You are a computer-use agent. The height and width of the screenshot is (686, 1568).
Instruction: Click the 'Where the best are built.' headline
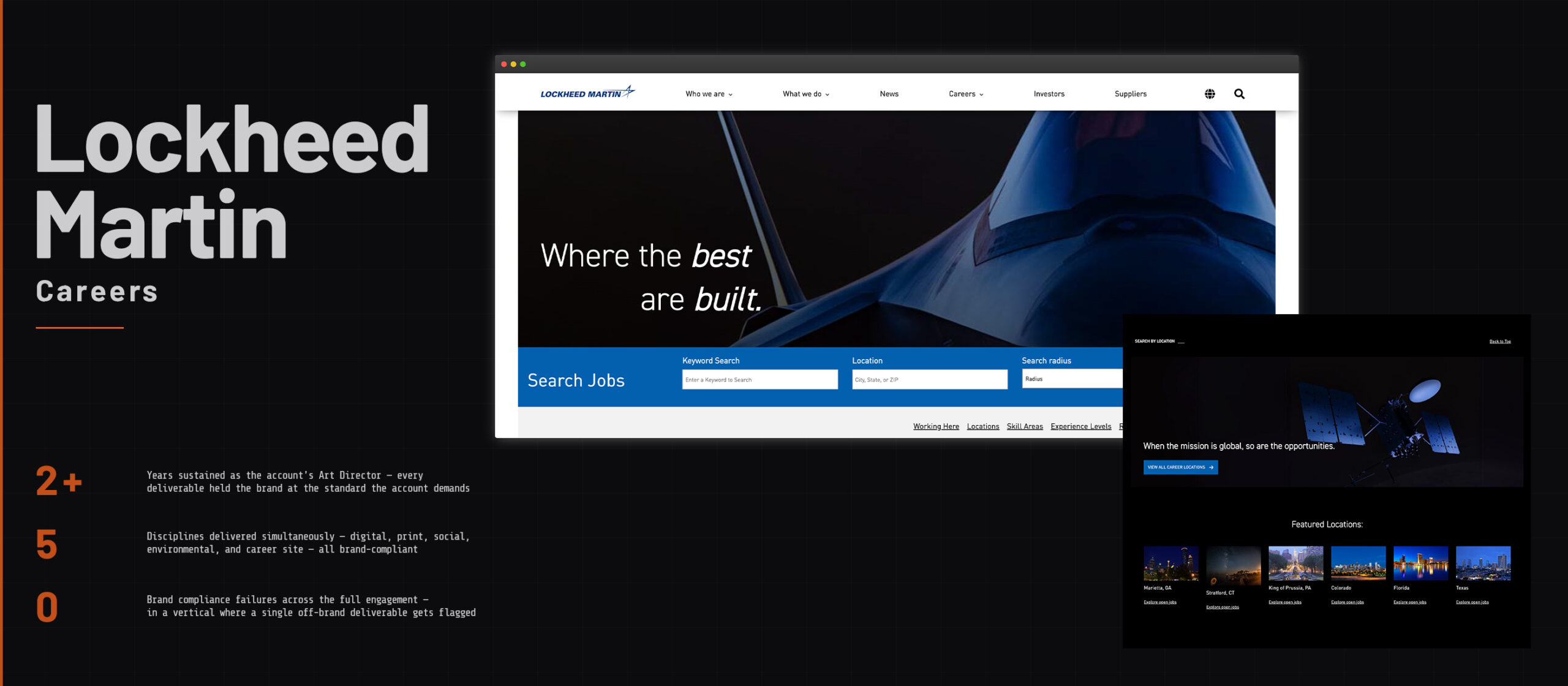coord(651,277)
